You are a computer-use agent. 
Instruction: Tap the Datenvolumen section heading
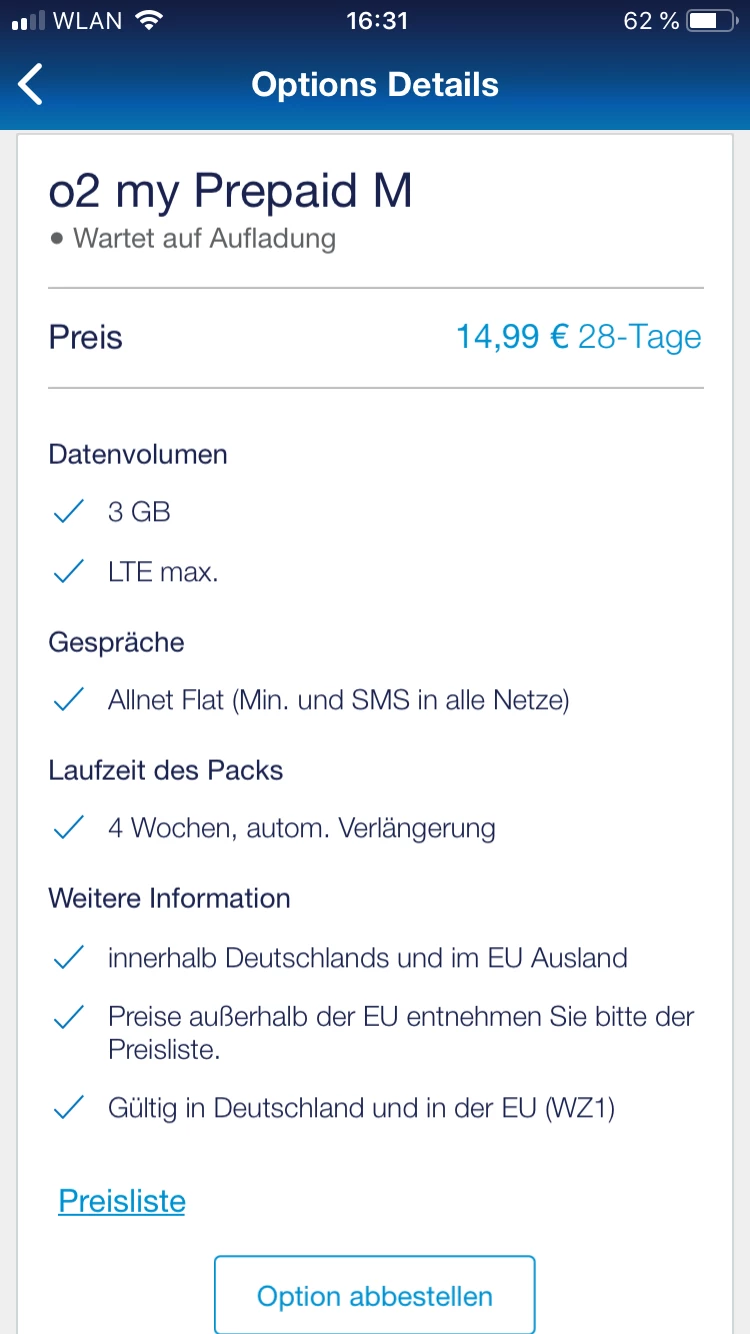pos(138,454)
